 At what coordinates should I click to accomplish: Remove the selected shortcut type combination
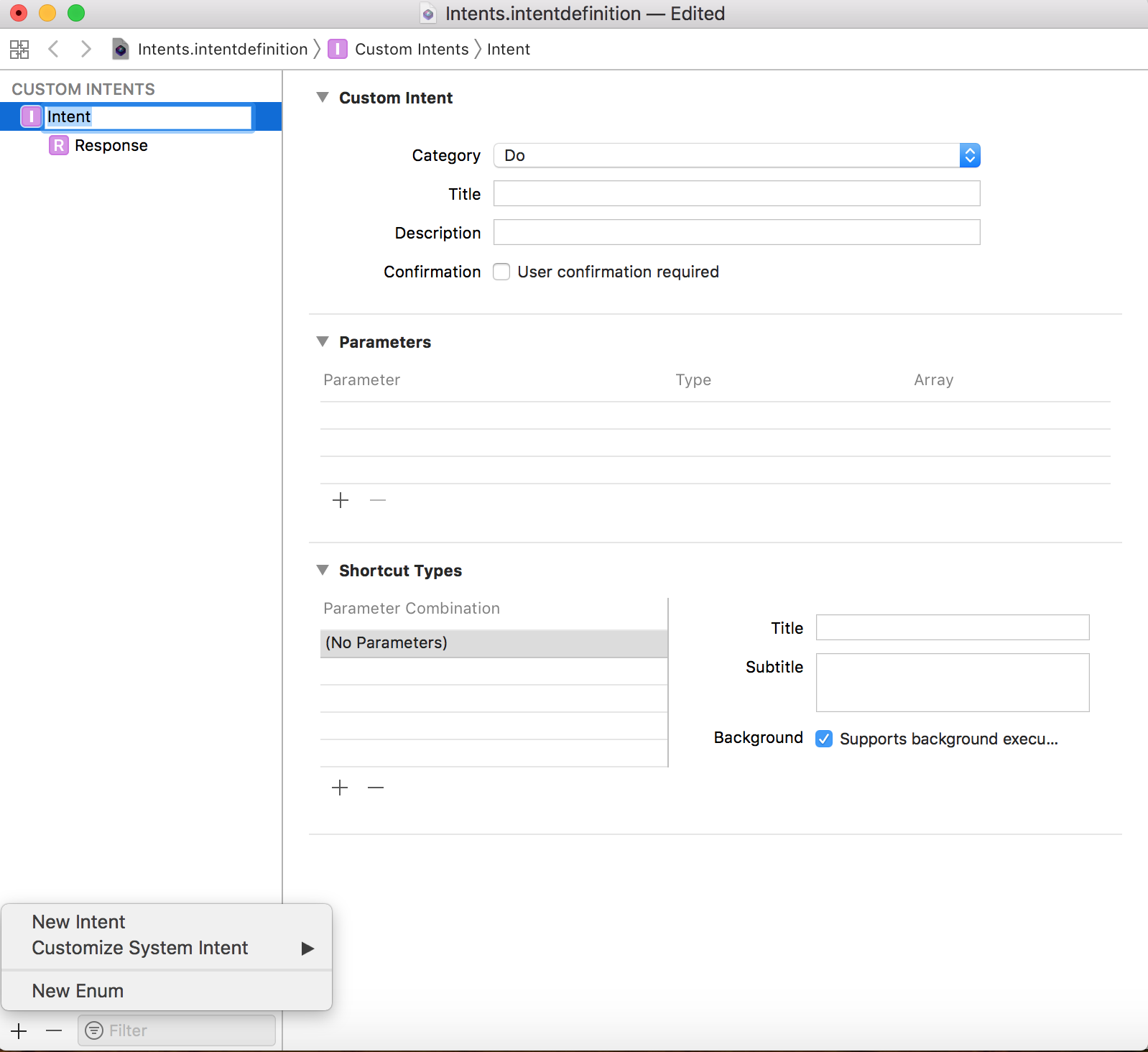tap(376, 788)
